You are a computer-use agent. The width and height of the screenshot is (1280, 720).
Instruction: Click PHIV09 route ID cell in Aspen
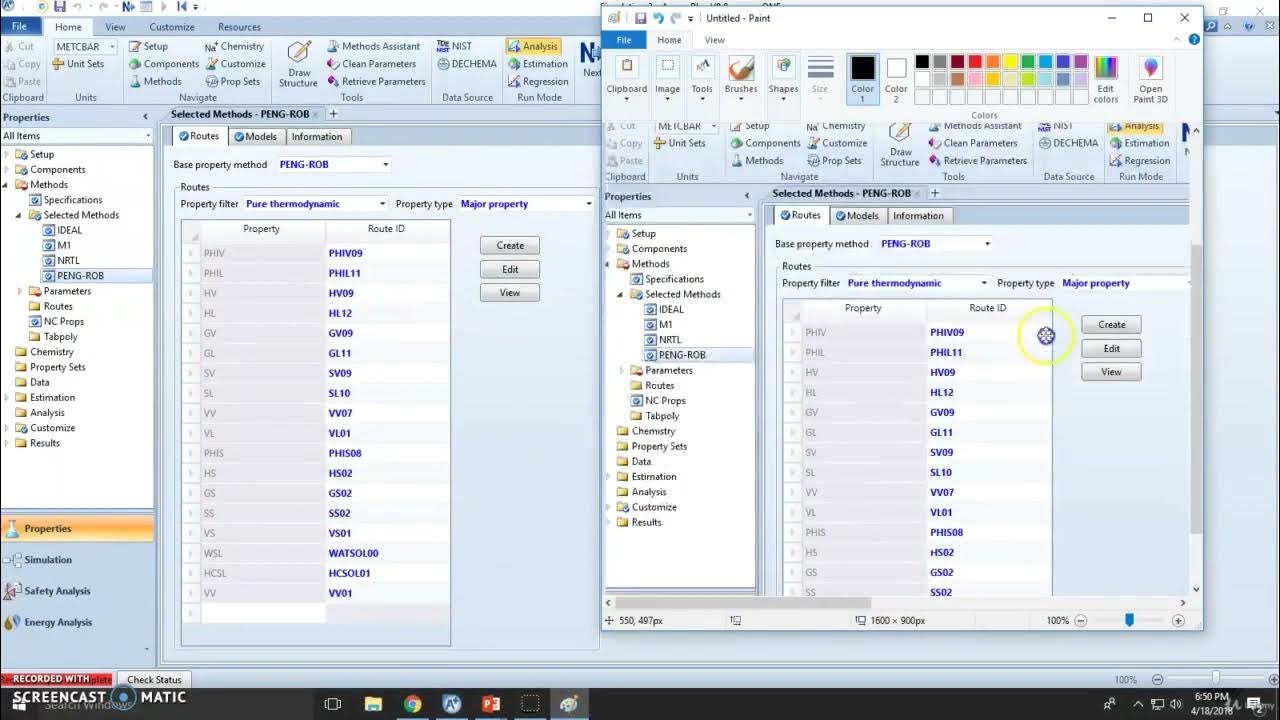[x=388, y=253]
